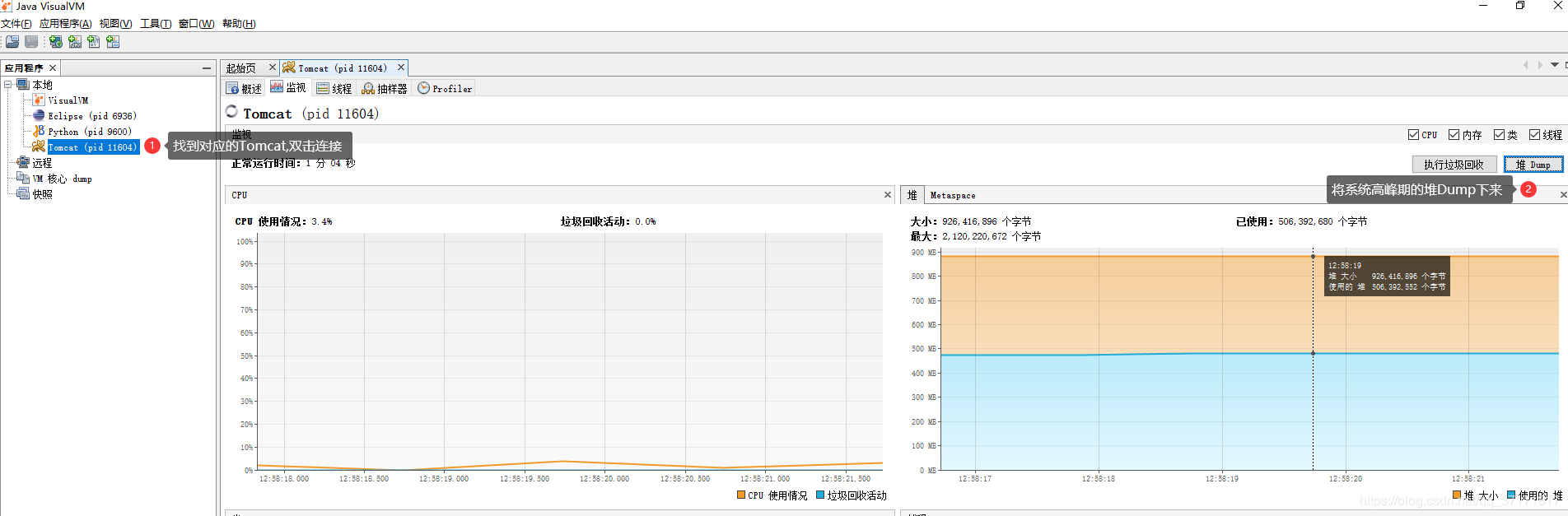The height and width of the screenshot is (516, 1568).
Task: Click the VisualVM node icon
Action: pos(39,100)
